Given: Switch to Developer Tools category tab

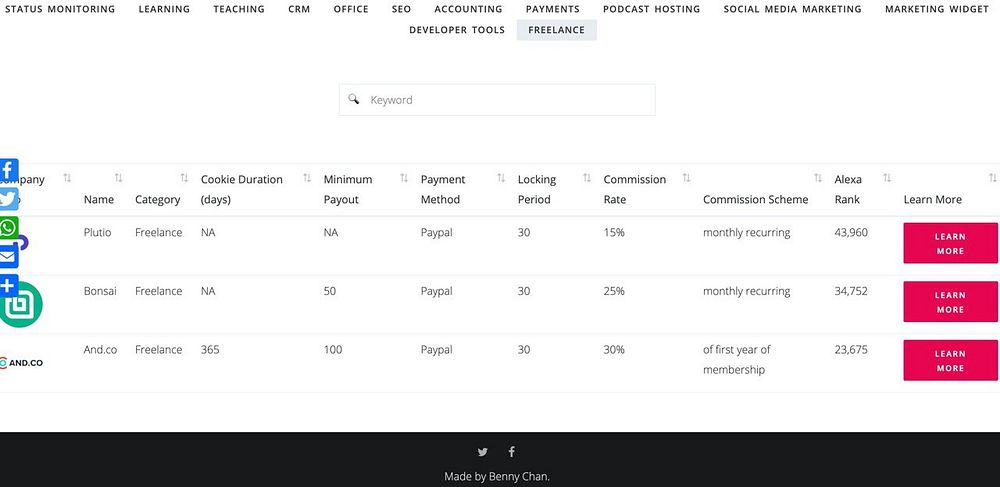Looking at the screenshot, I should click(x=457, y=30).
